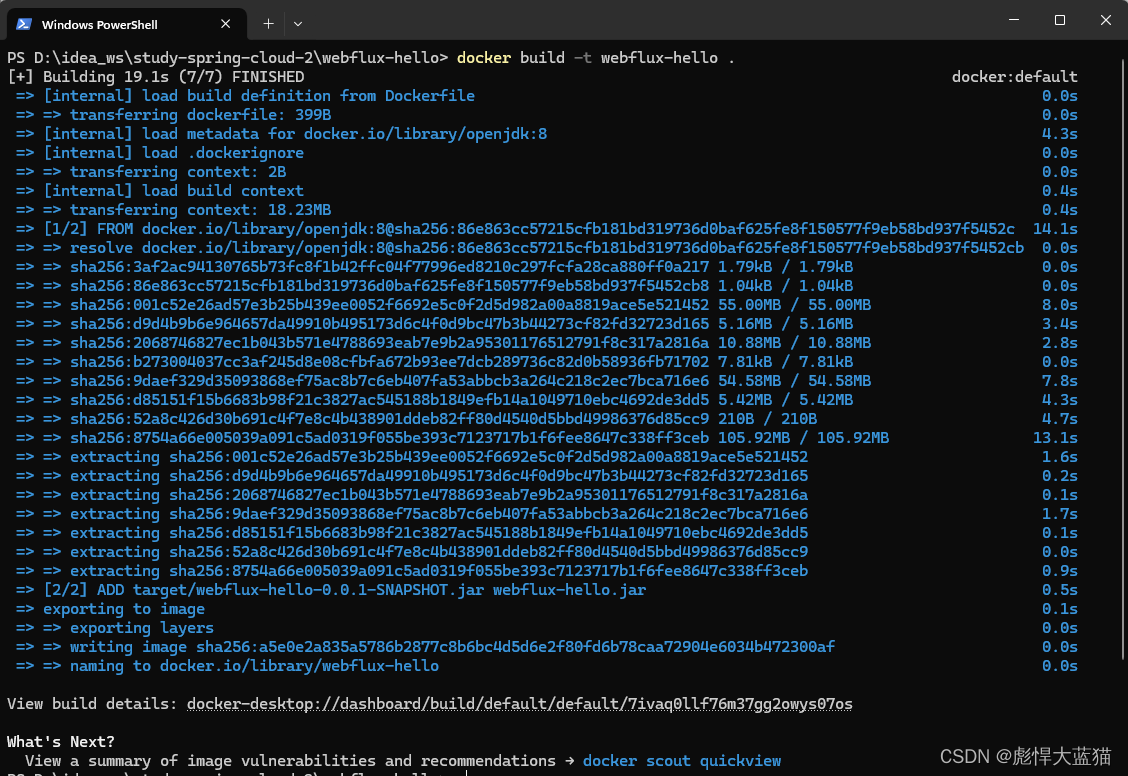Open a new terminal tab with the plus icon

click(268, 23)
